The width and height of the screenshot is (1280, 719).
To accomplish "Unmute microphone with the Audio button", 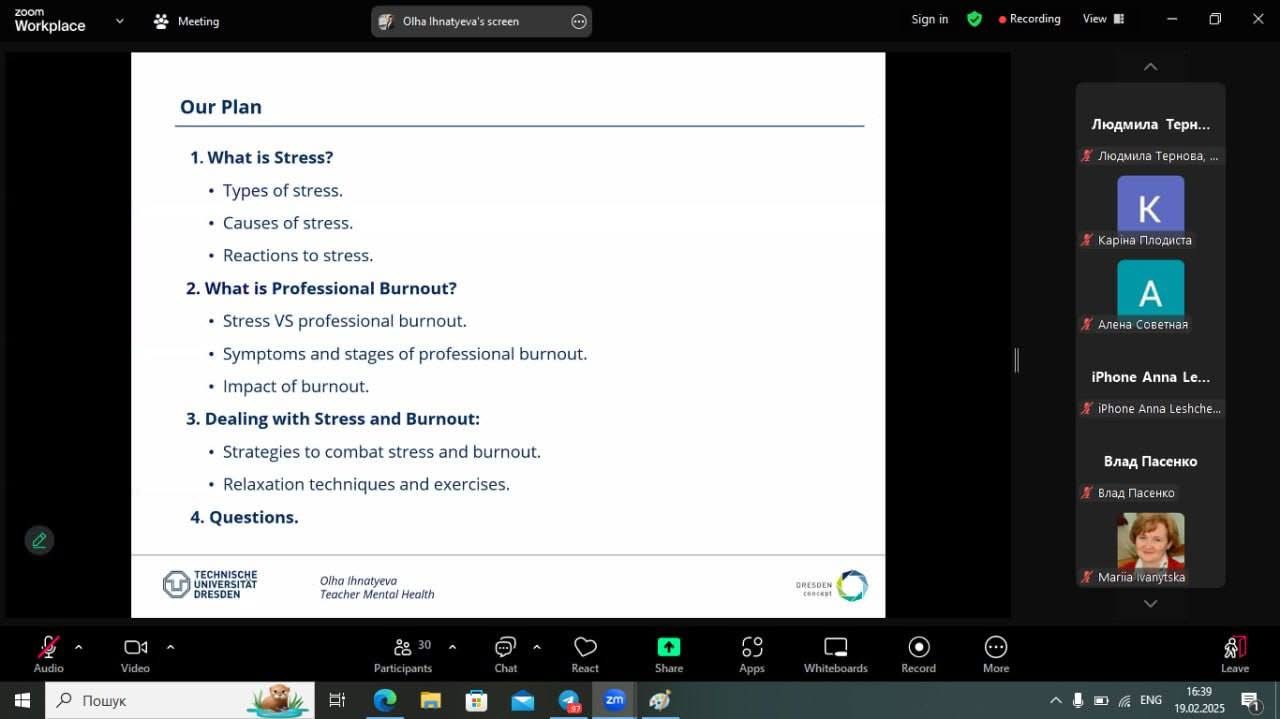I will pos(48,654).
